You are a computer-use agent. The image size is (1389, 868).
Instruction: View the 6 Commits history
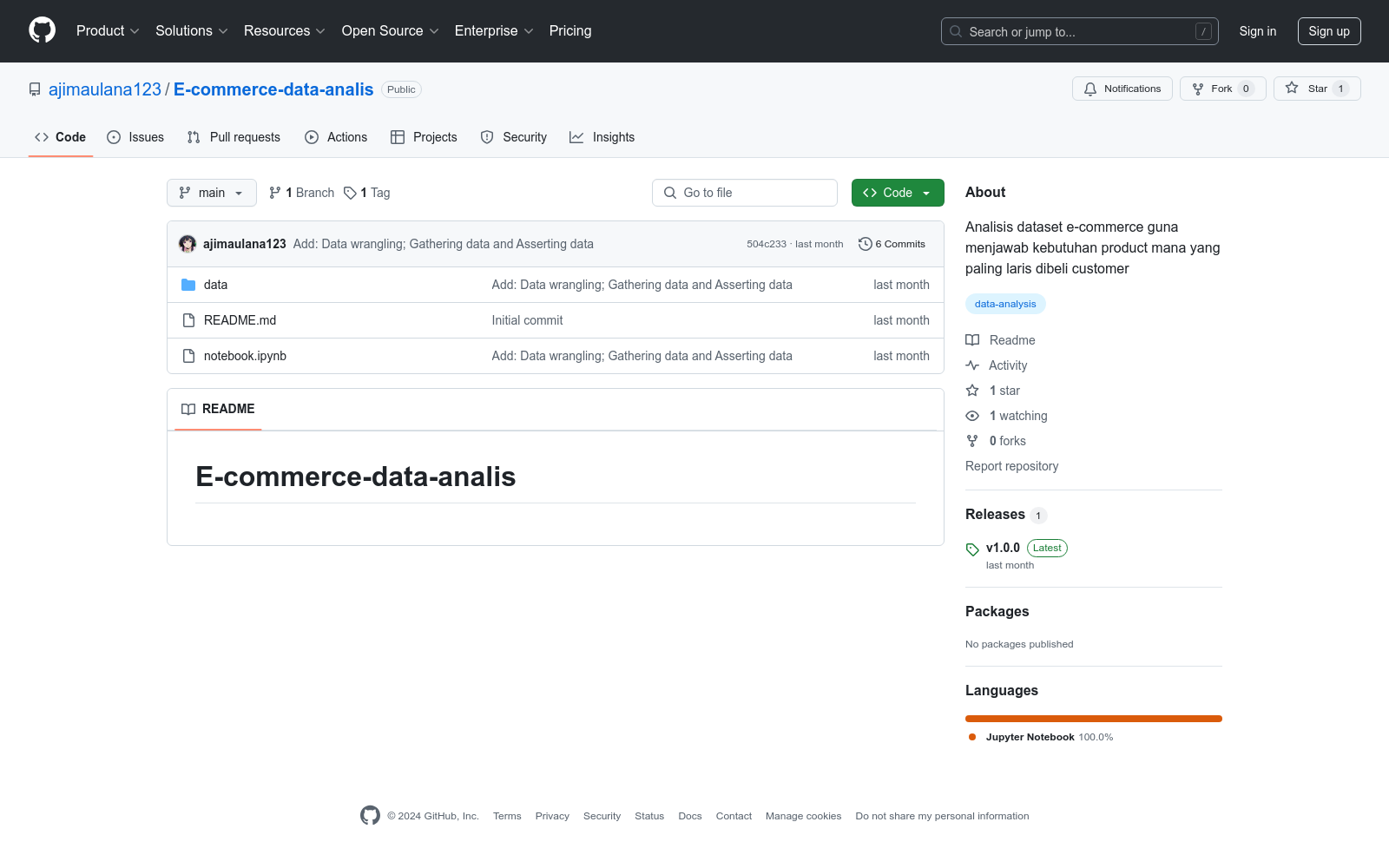(x=892, y=244)
